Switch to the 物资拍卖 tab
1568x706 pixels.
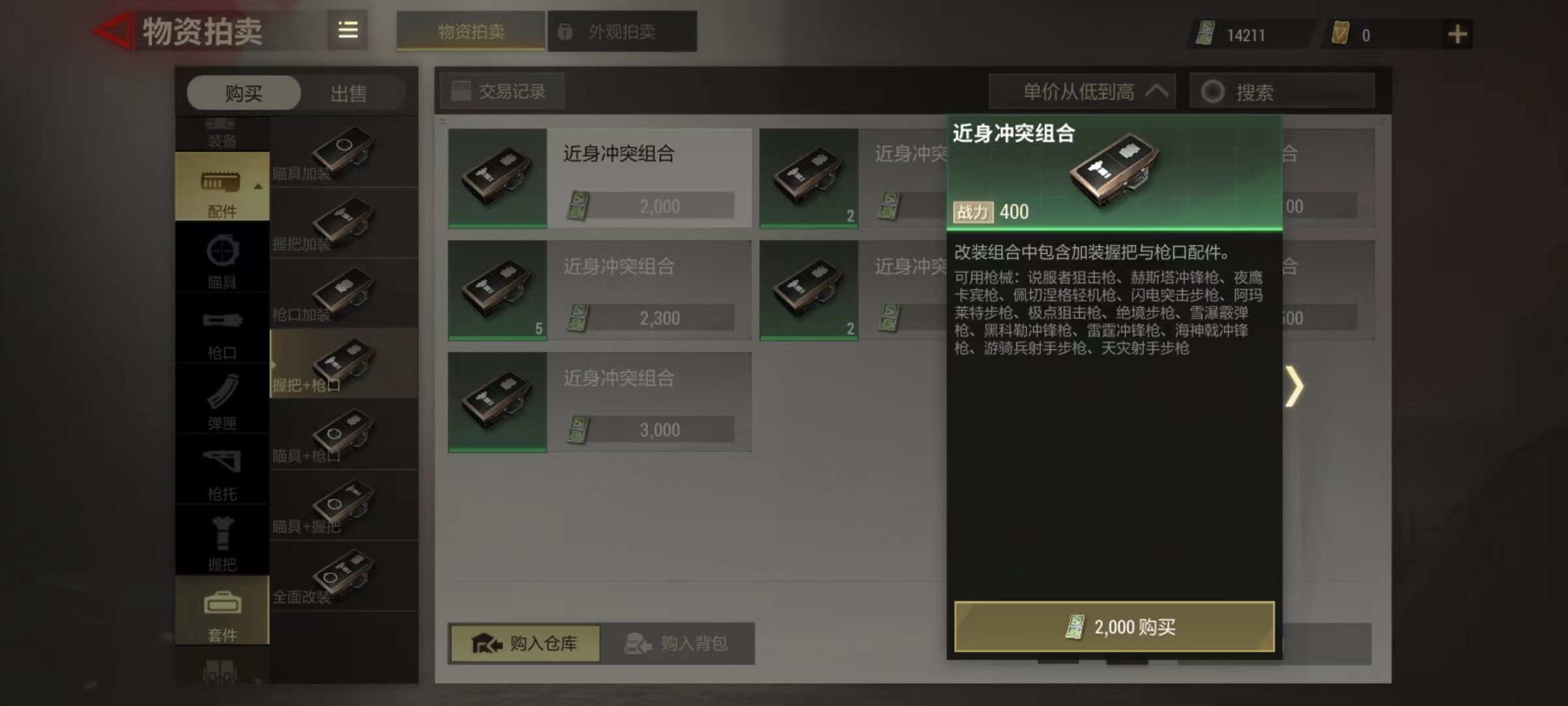click(x=471, y=31)
